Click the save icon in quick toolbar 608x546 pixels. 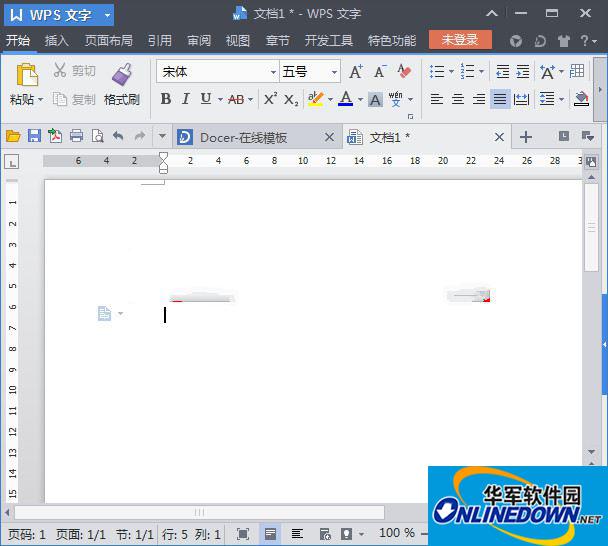point(34,136)
